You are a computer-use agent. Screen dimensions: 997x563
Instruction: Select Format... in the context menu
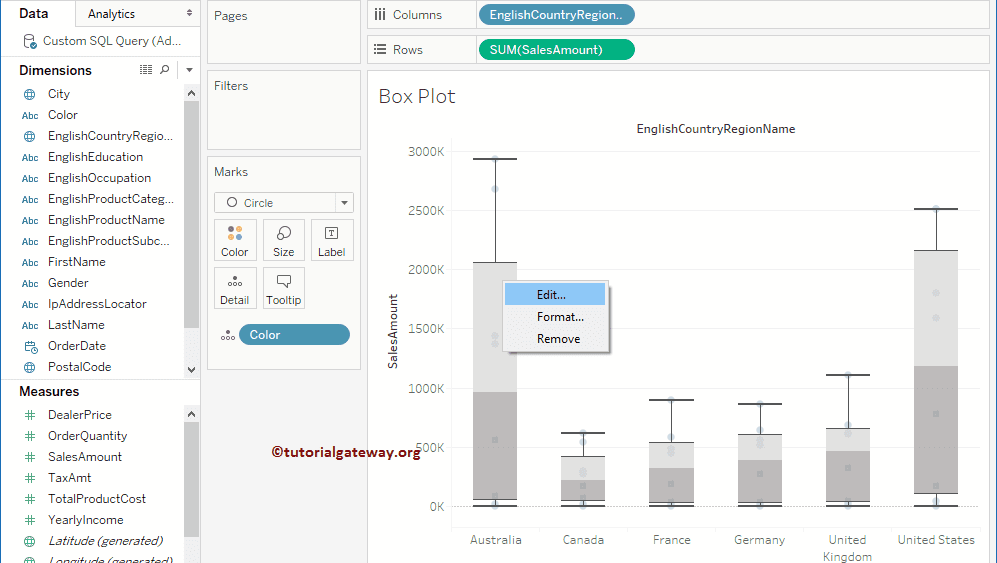(560, 317)
